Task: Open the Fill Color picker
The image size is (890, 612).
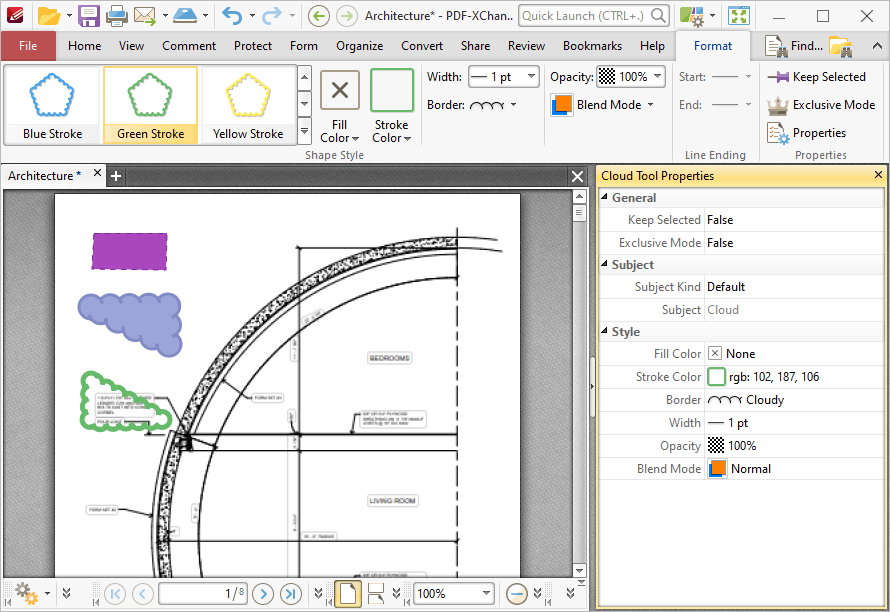Action: [339, 107]
